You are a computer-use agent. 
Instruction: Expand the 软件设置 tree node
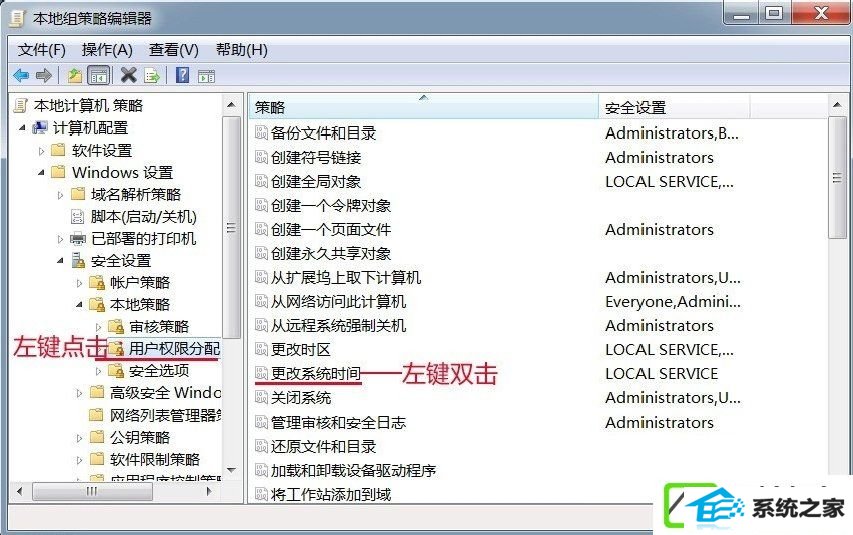tap(41, 151)
